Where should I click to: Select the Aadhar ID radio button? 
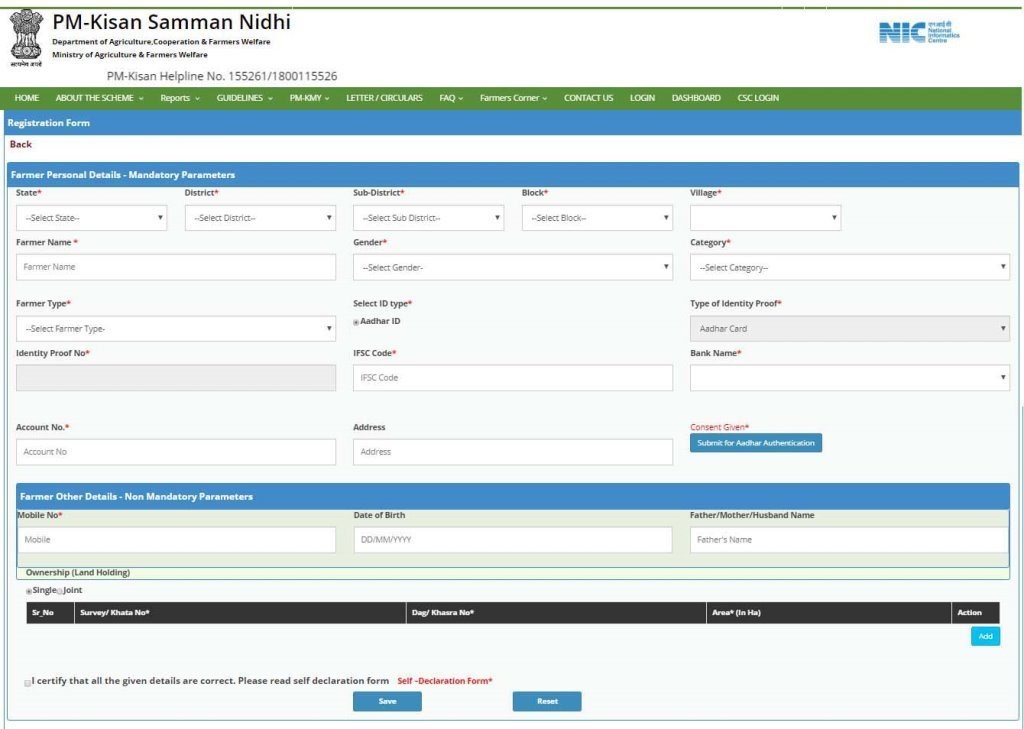tap(356, 322)
